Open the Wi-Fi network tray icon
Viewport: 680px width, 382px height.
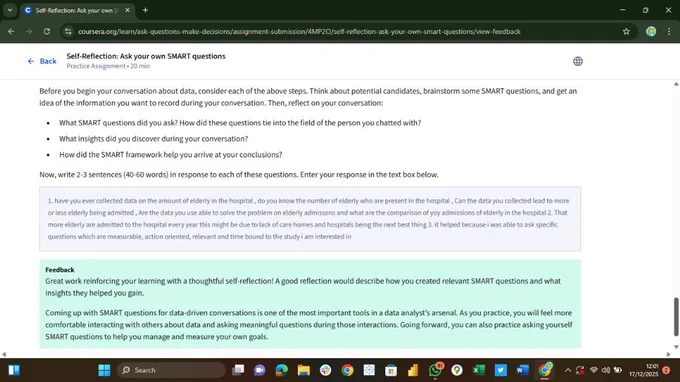[594, 370]
